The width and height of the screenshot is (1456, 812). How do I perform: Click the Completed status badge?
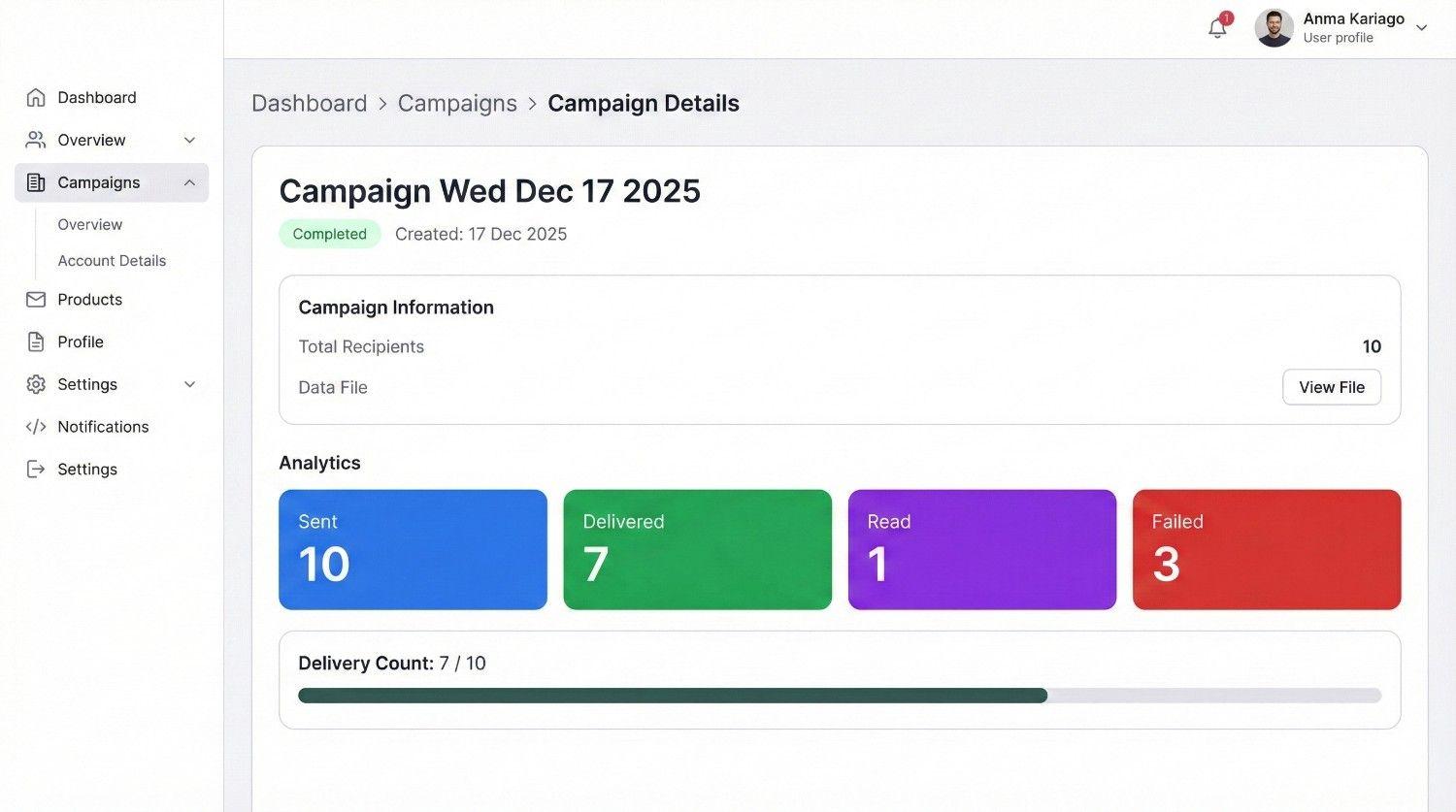point(329,234)
